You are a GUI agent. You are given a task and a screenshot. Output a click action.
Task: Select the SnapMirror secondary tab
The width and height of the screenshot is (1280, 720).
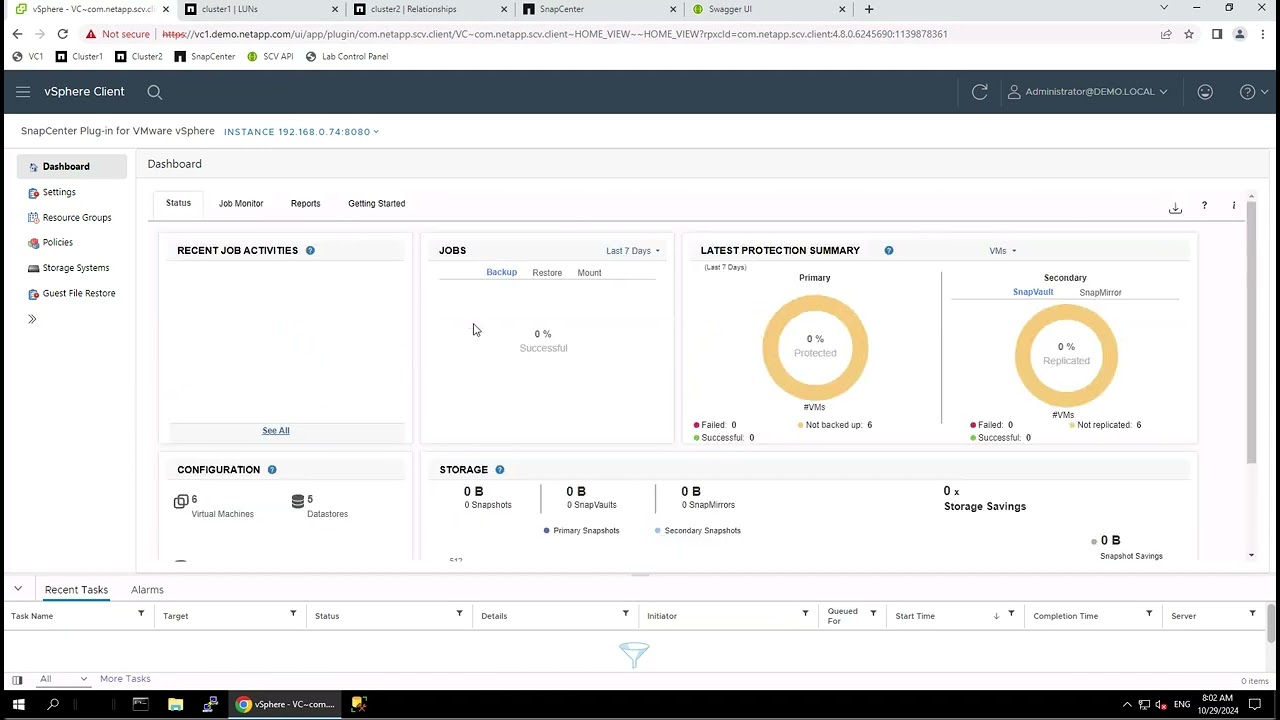1100,292
